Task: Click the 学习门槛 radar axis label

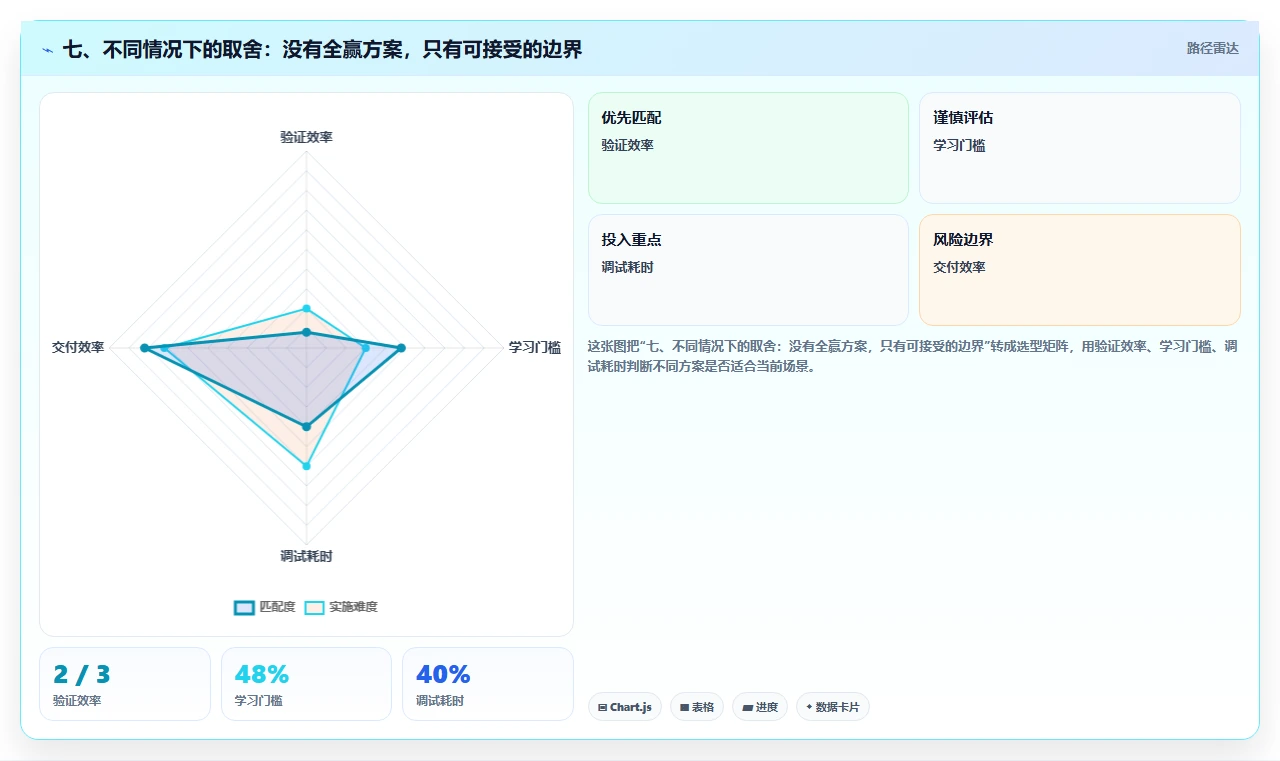Action: coord(535,347)
